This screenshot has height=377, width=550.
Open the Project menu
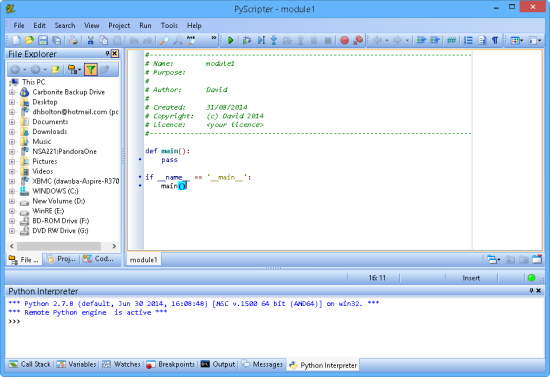119,25
